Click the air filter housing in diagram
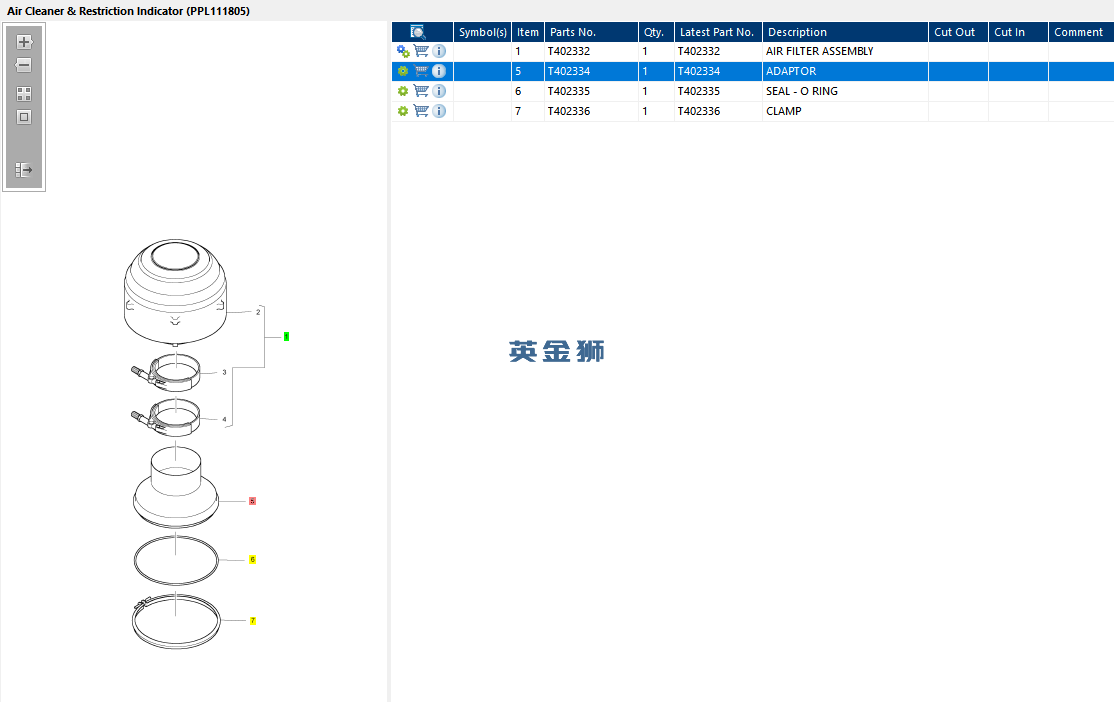1114x702 pixels. 175,291
